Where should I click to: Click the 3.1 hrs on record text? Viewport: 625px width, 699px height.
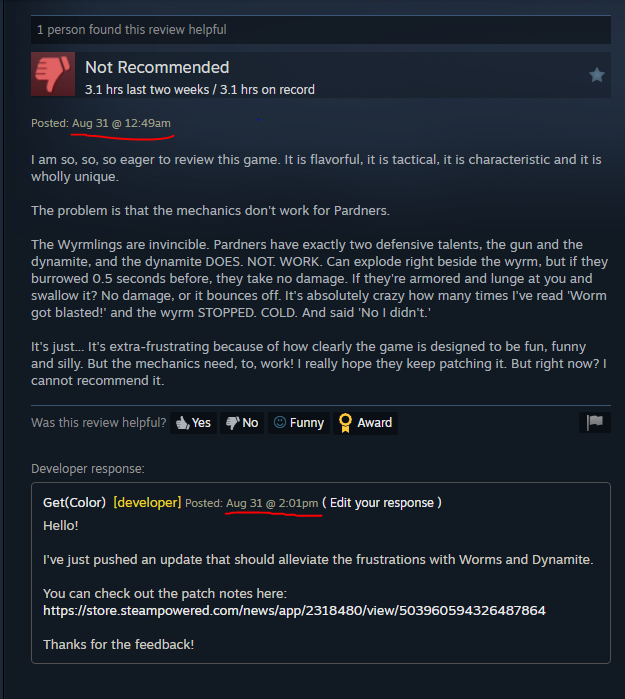coord(267,90)
